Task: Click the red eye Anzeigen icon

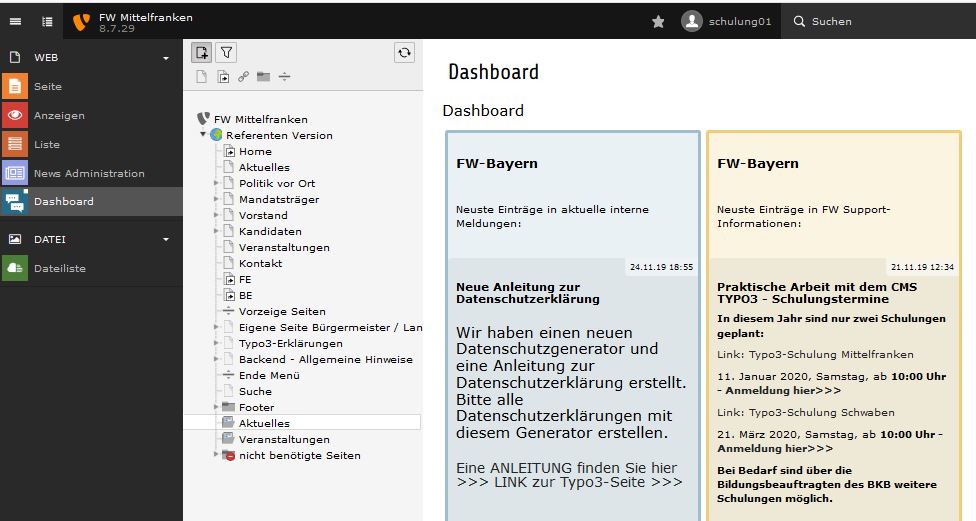Action: 15,115
